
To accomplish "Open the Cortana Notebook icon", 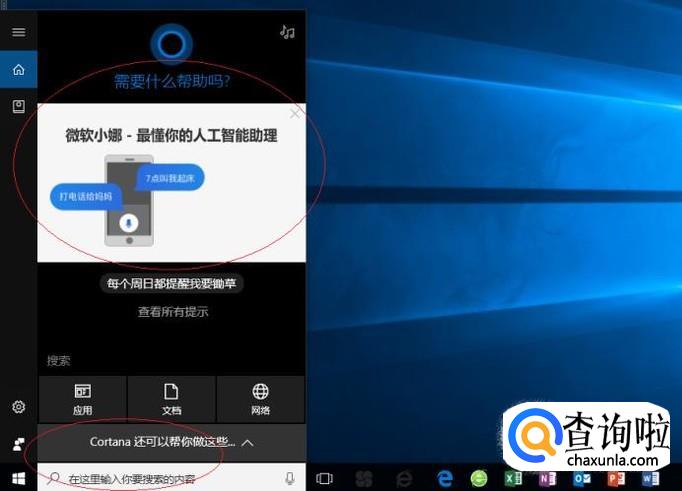I will 18,107.
